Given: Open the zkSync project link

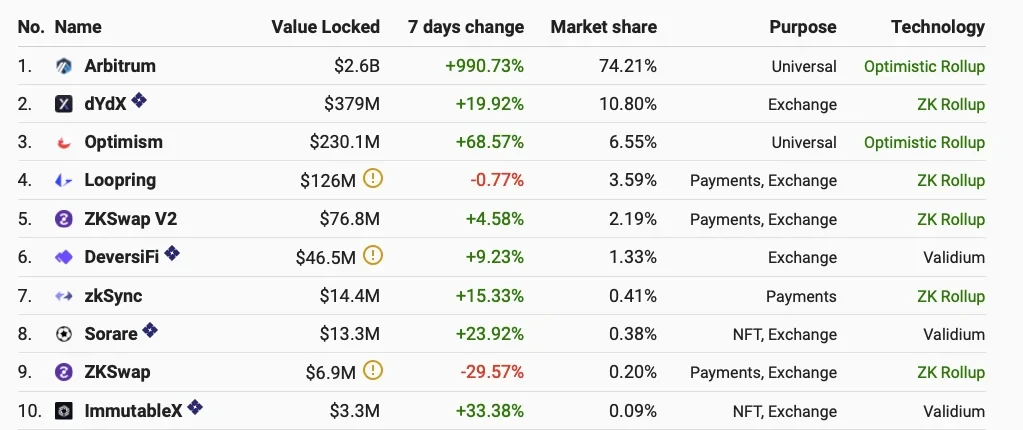Looking at the screenshot, I should [113, 296].
